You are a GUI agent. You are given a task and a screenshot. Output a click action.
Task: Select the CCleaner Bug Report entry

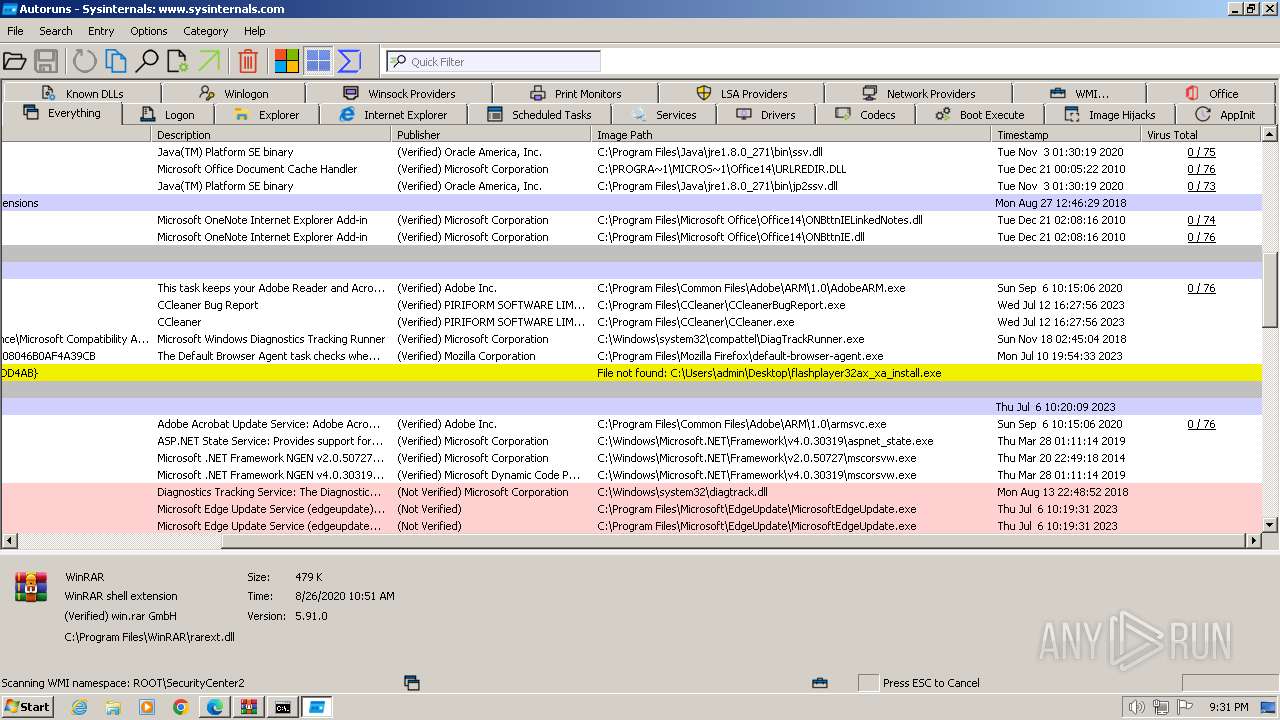pyautogui.click(x=631, y=305)
